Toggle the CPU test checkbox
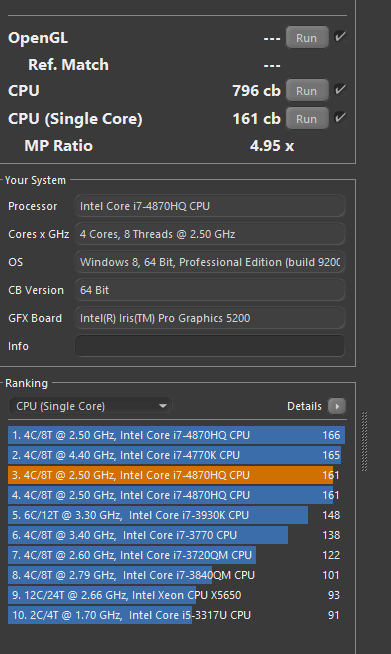This screenshot has height=654, width=391. tap(340, 90)
